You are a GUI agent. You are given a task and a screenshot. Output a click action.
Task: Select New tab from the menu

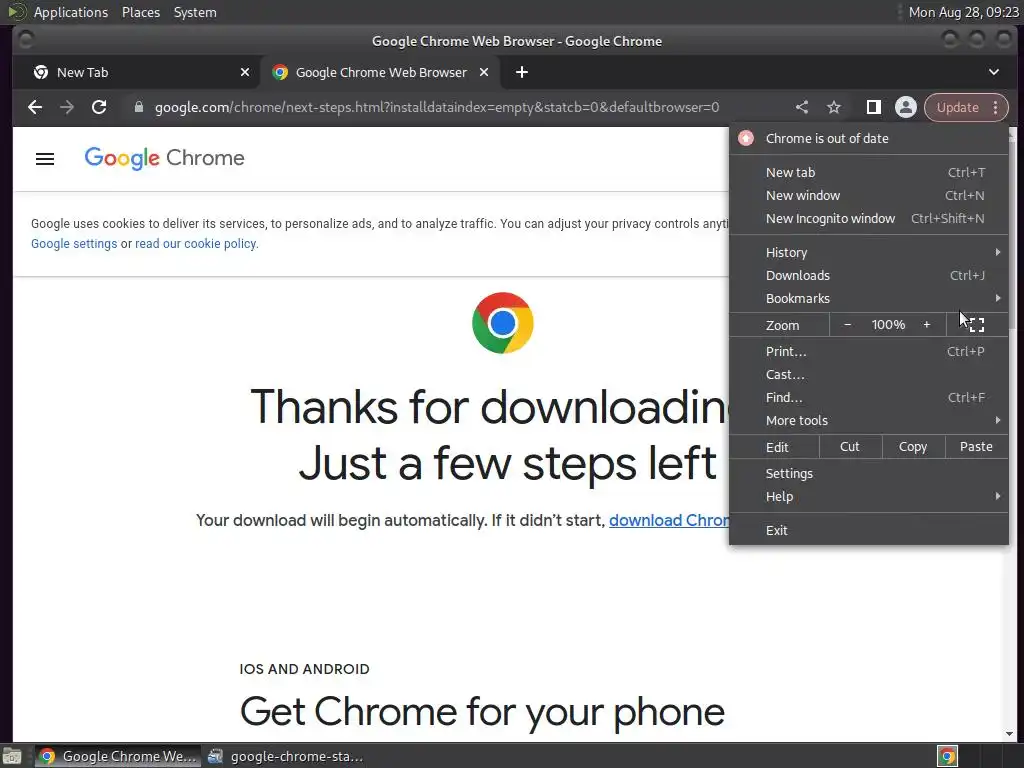pyautogui.click(x=869, y=172)
